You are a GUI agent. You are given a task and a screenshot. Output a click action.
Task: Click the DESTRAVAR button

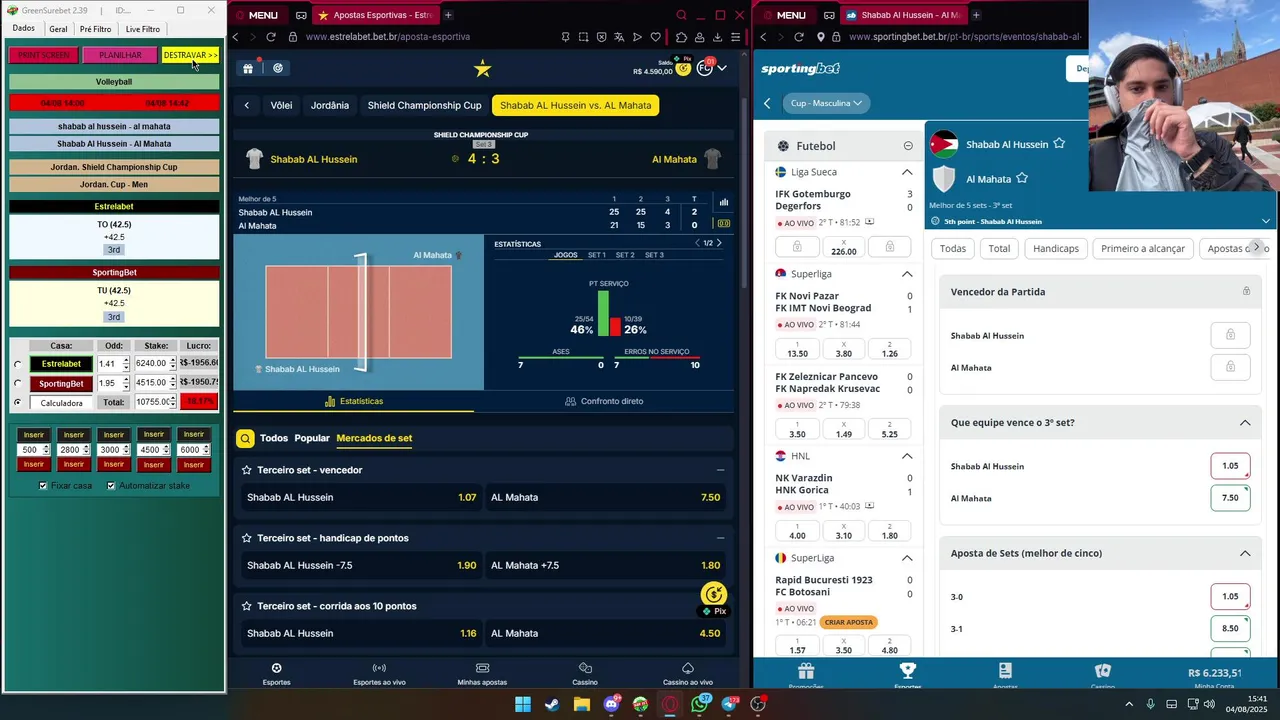(x=190, y=55)
